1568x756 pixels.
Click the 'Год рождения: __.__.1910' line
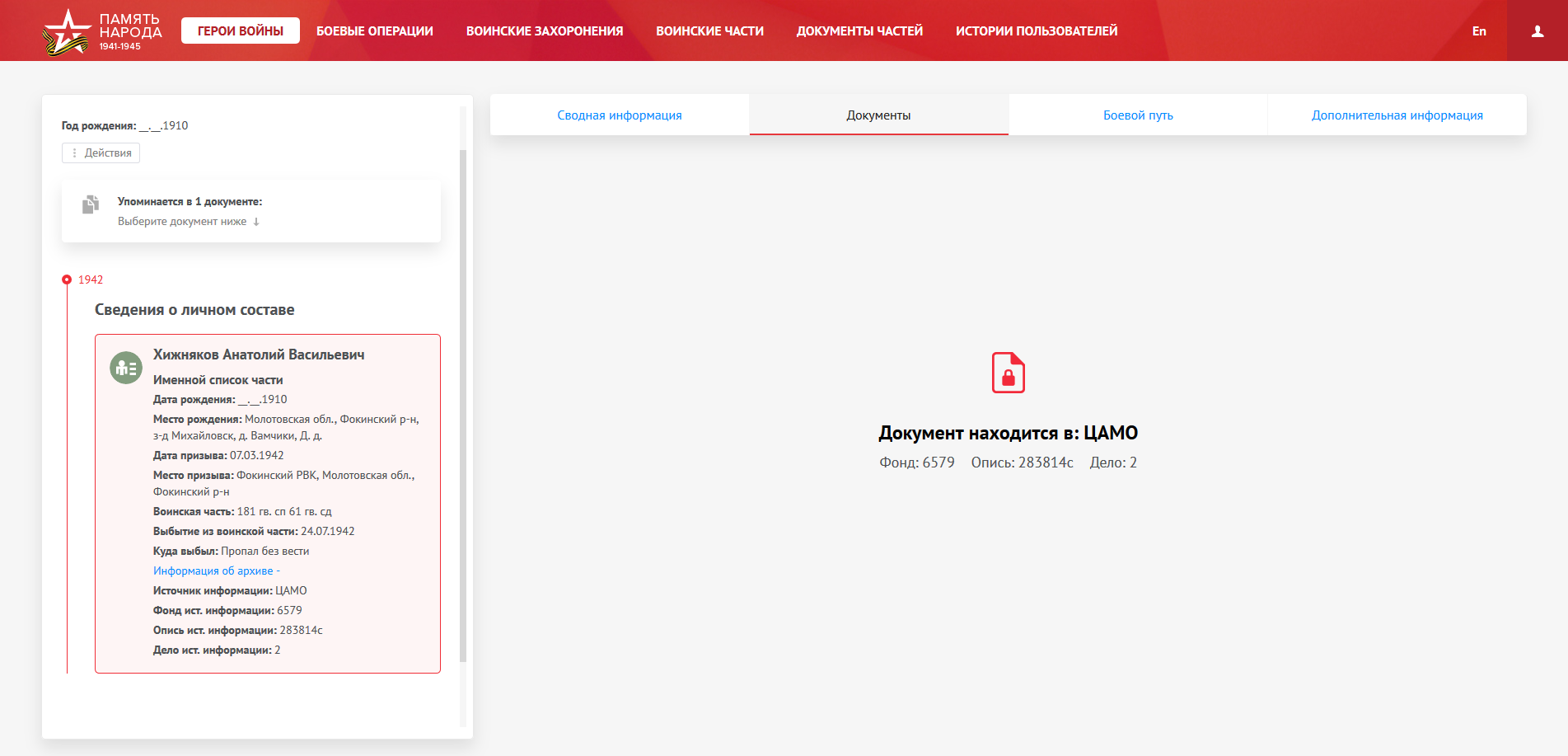[x=124, y=125]
